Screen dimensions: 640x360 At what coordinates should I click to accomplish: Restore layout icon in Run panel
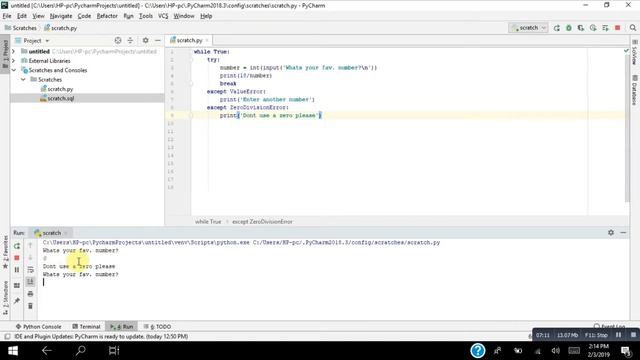pos(17,286)
